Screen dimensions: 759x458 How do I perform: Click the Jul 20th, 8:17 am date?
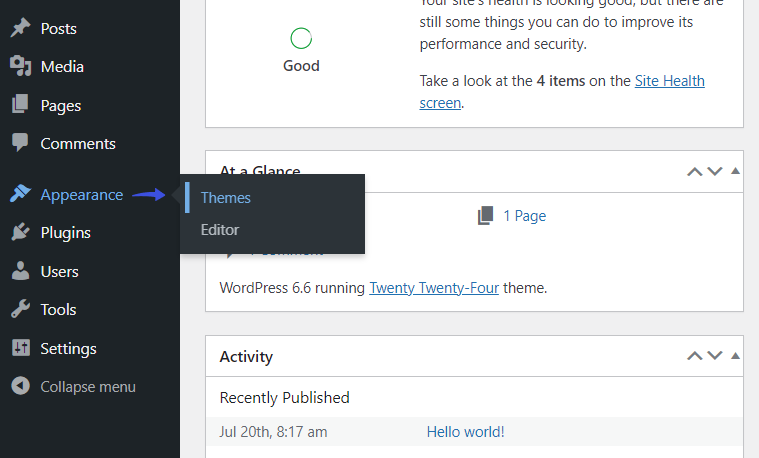pyautogui.click(x=273, y=431)
